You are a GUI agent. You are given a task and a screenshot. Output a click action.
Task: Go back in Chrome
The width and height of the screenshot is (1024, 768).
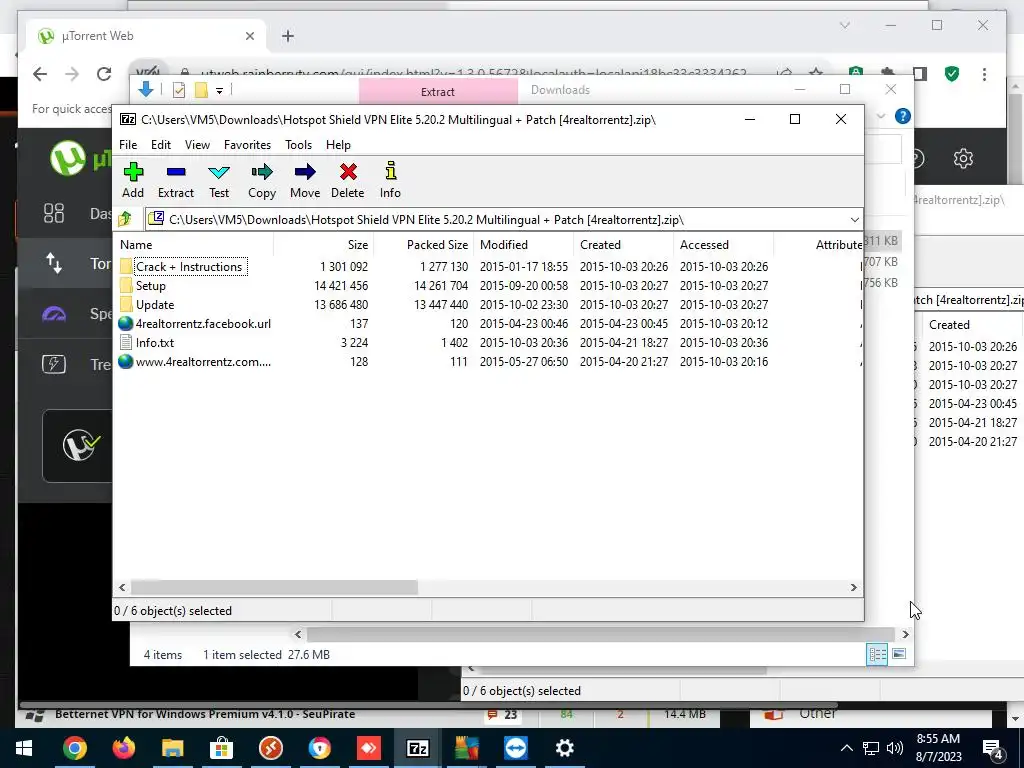(40, 74)
